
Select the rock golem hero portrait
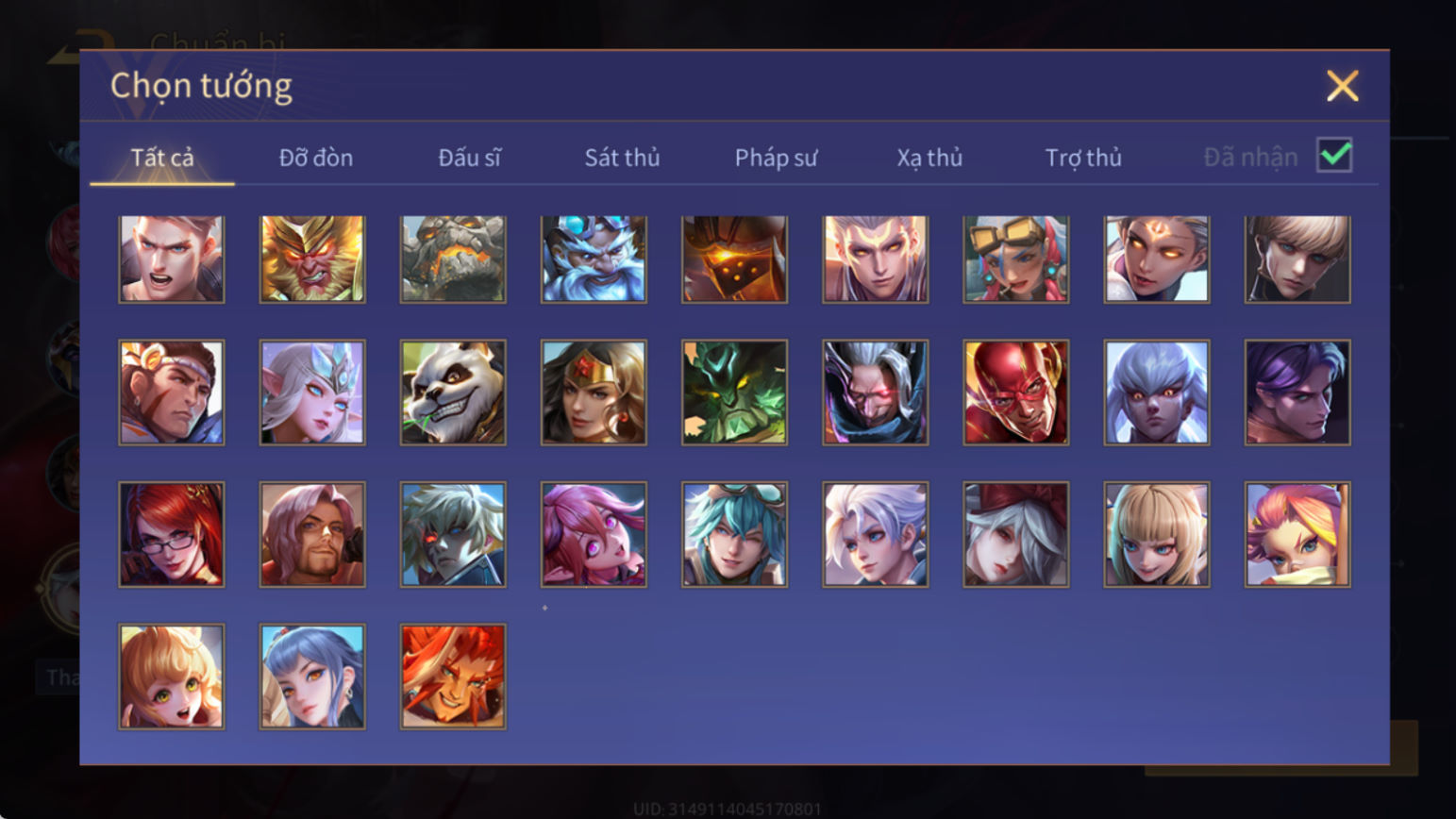(x=453, y=259)
